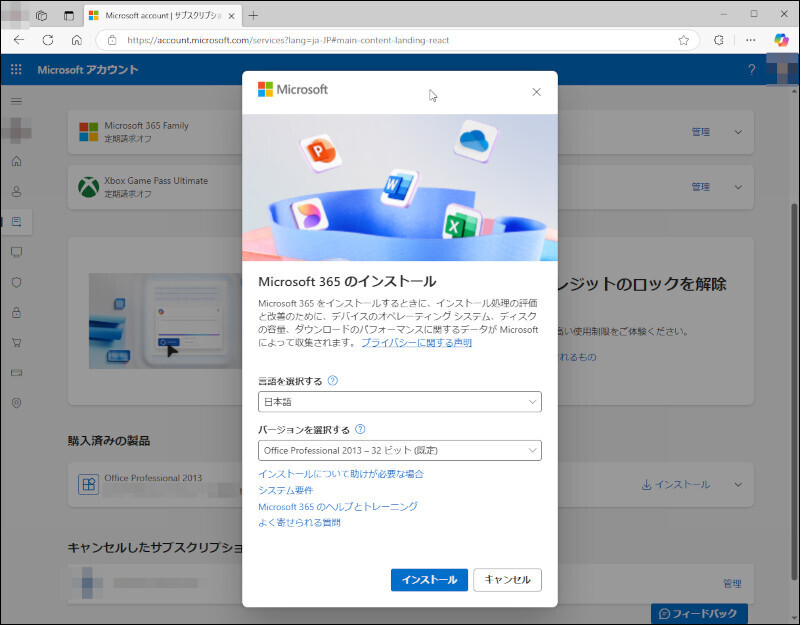This screenshot has height=625, width=800.
Task: Click the Xbox logo in the subscription row
Action: (89, 187)
